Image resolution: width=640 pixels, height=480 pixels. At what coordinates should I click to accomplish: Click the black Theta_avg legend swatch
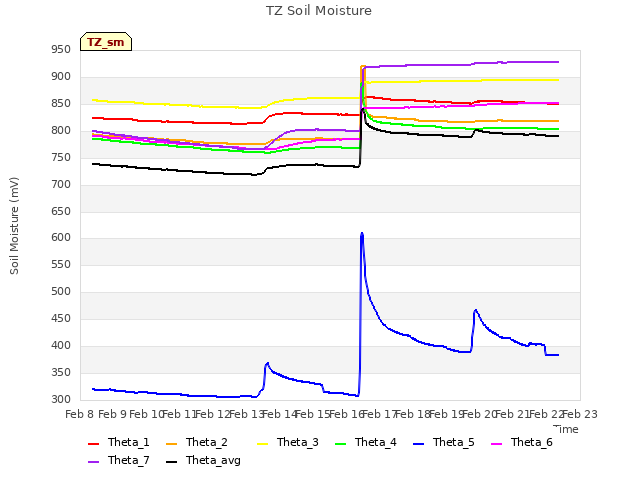point(171,462)
